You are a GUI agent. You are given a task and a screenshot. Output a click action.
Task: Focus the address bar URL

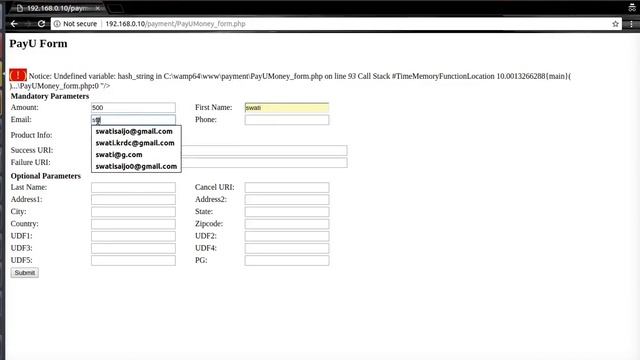(176, 24)
